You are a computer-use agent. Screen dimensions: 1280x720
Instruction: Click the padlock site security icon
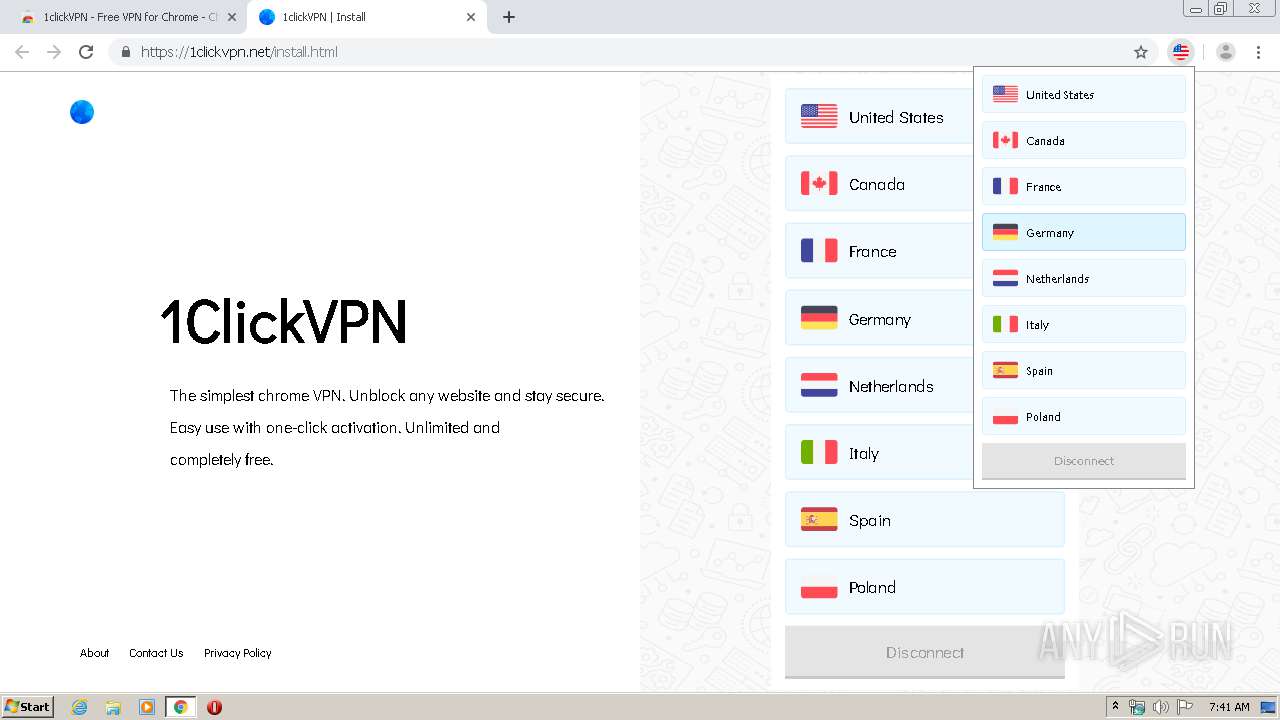[125, 52]
